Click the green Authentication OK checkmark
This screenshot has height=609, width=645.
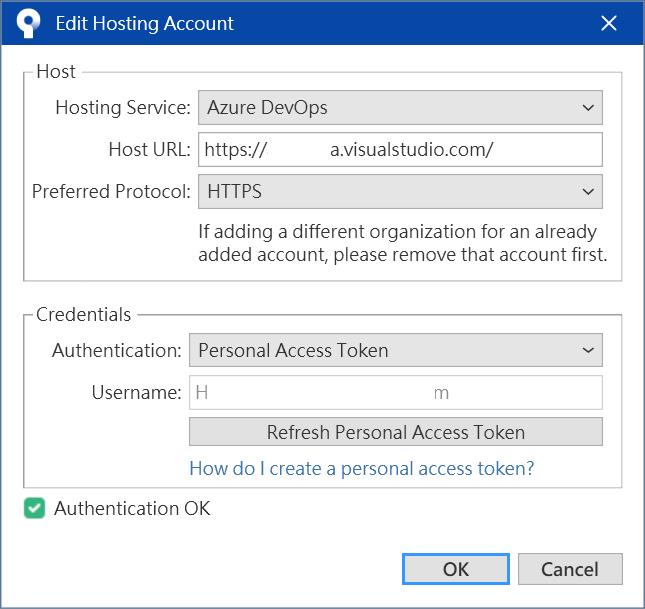pyautogui.click(x=35, y=509)
